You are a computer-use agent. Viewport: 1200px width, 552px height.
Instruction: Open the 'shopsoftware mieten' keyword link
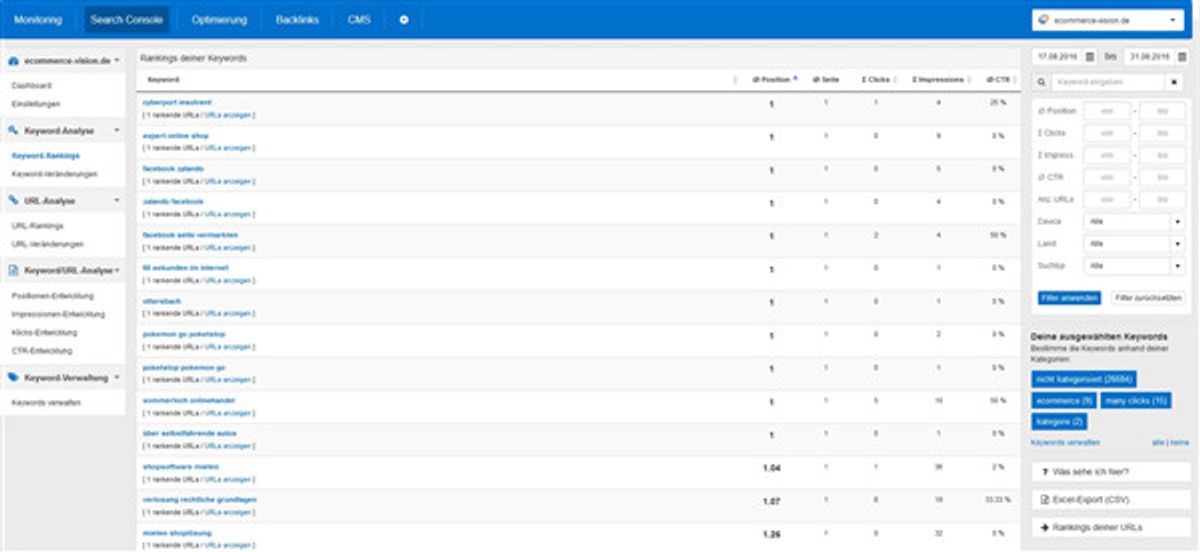coord(180,466)
